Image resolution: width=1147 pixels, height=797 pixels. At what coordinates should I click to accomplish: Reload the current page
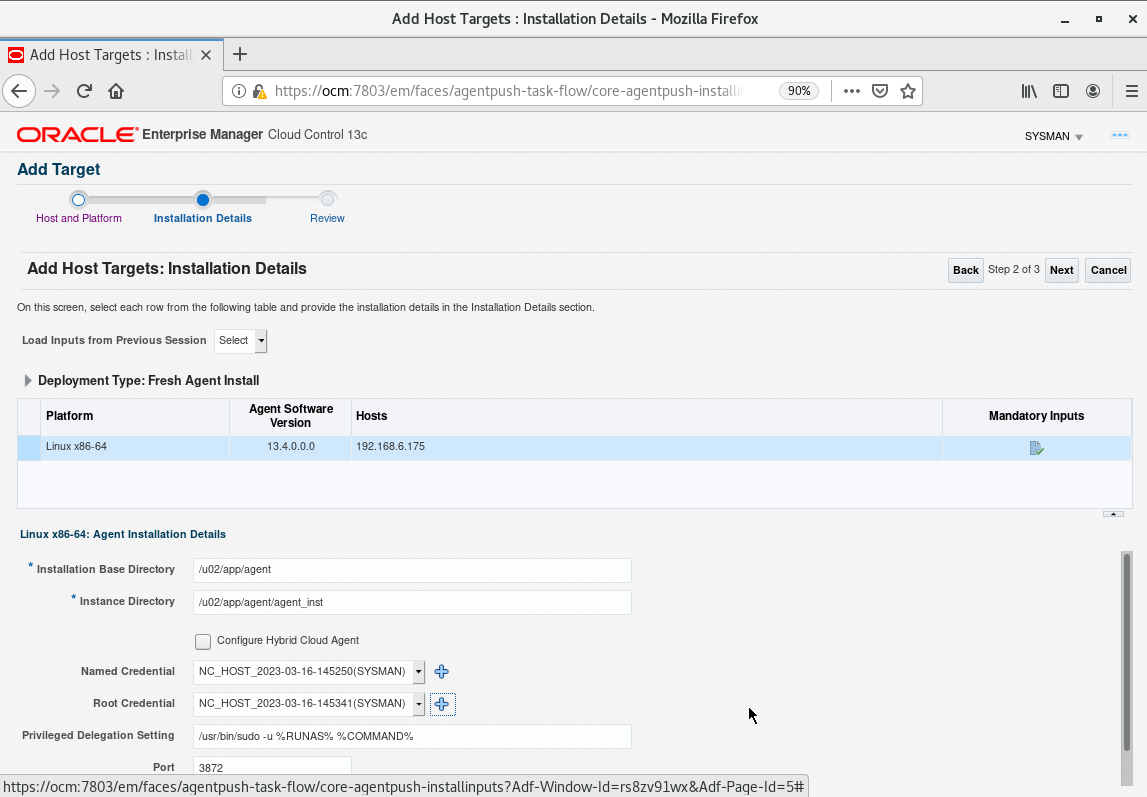(84, 91)
